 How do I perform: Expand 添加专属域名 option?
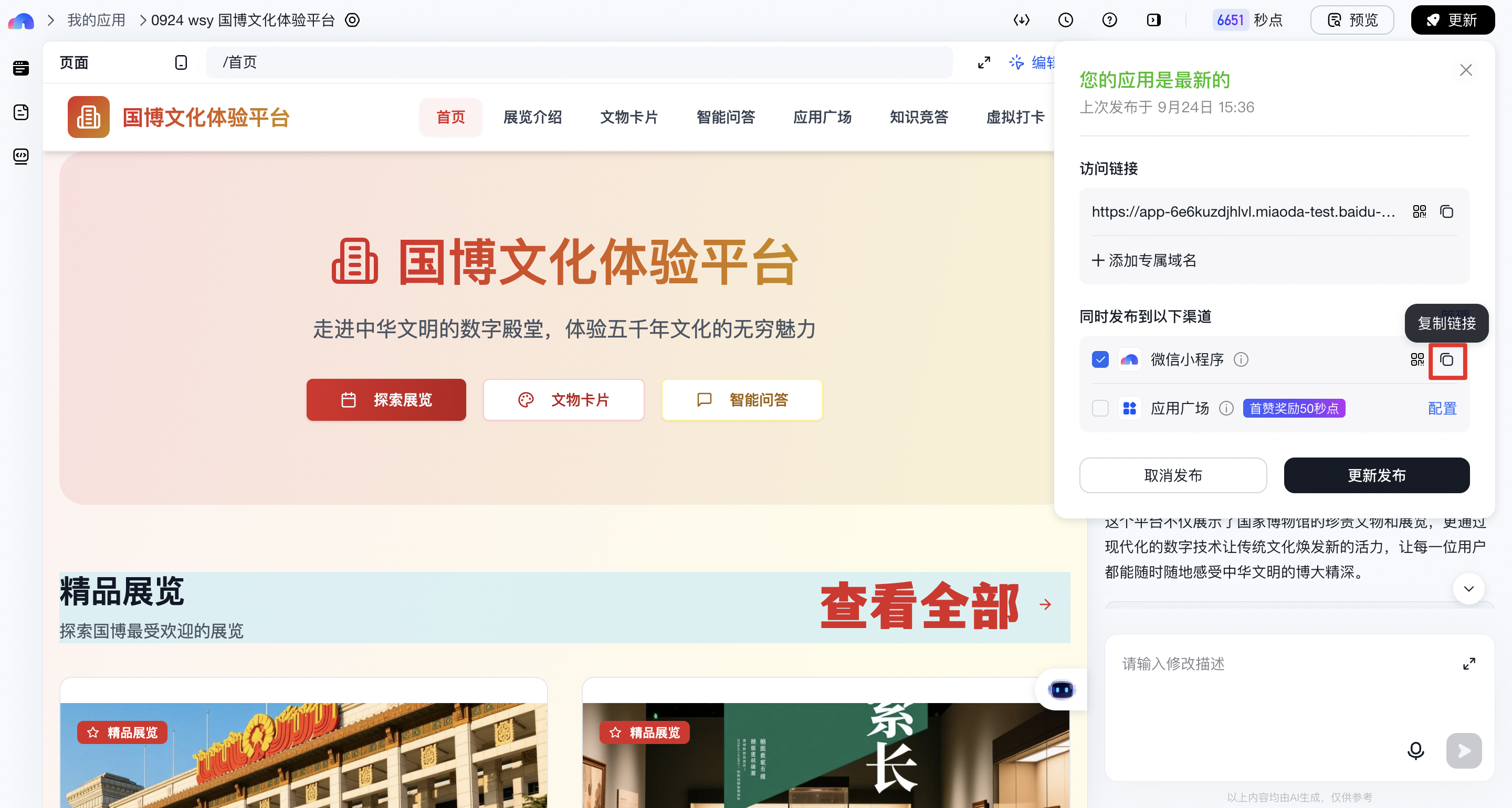pos(1144,261)
